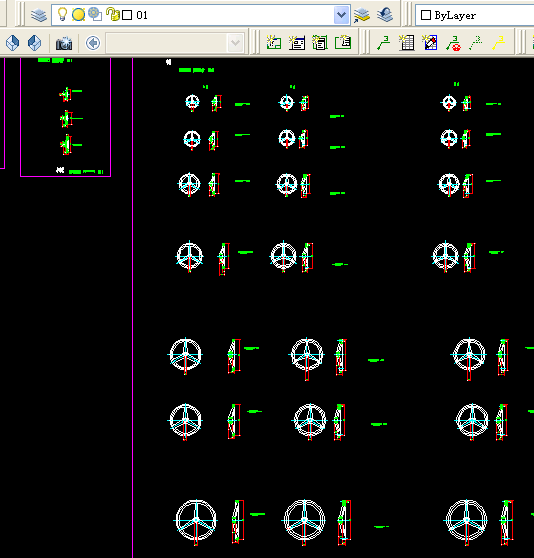The image size is (534, 558).
Task: Click the green leader with red symbol icon
Action: (453, 43)
